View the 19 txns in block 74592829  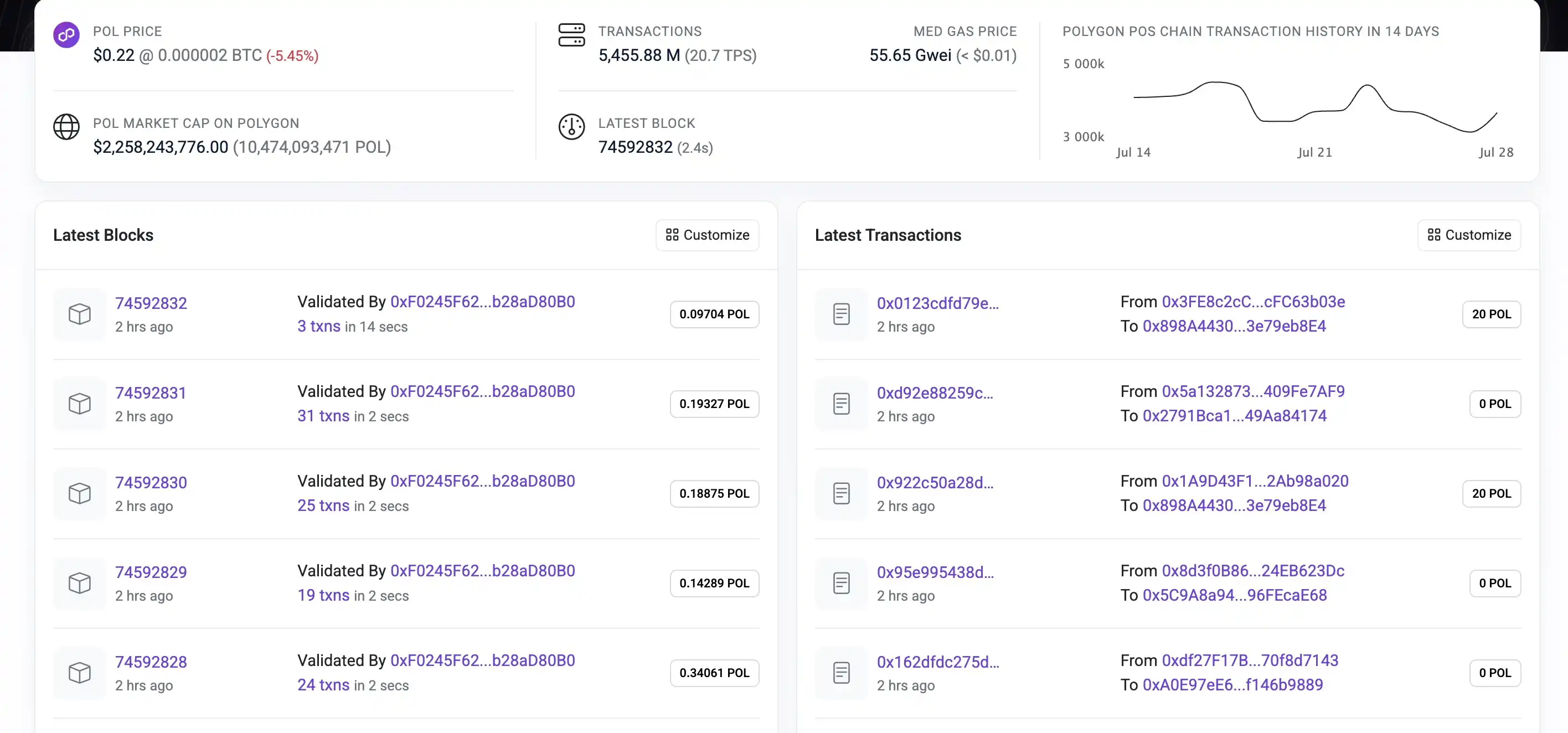(x=323, y=595)
